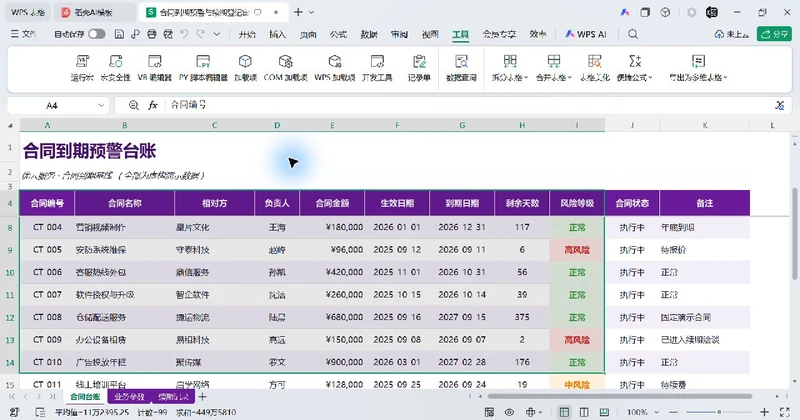Click the zoom magnifier in formula bar
Screen dimensions: 800x420
[x=134, y=105]
